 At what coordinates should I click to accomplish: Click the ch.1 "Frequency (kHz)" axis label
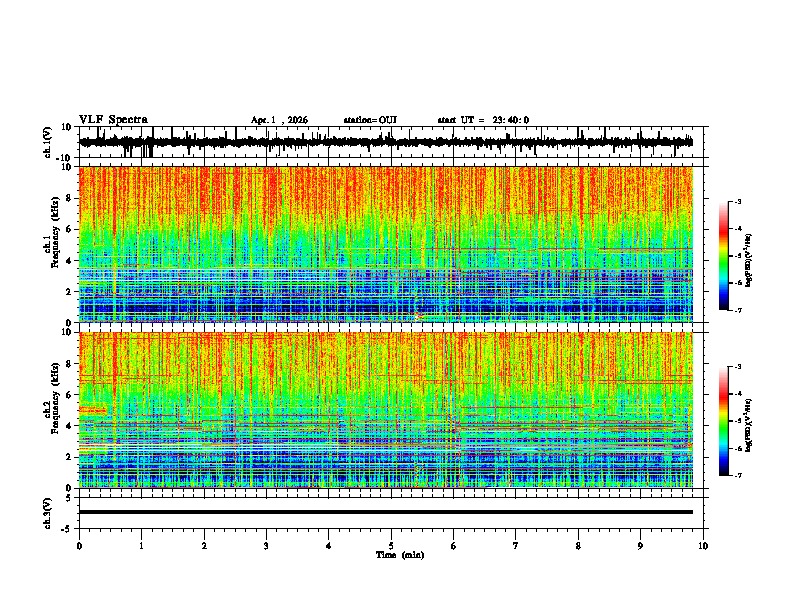[55, 232]
